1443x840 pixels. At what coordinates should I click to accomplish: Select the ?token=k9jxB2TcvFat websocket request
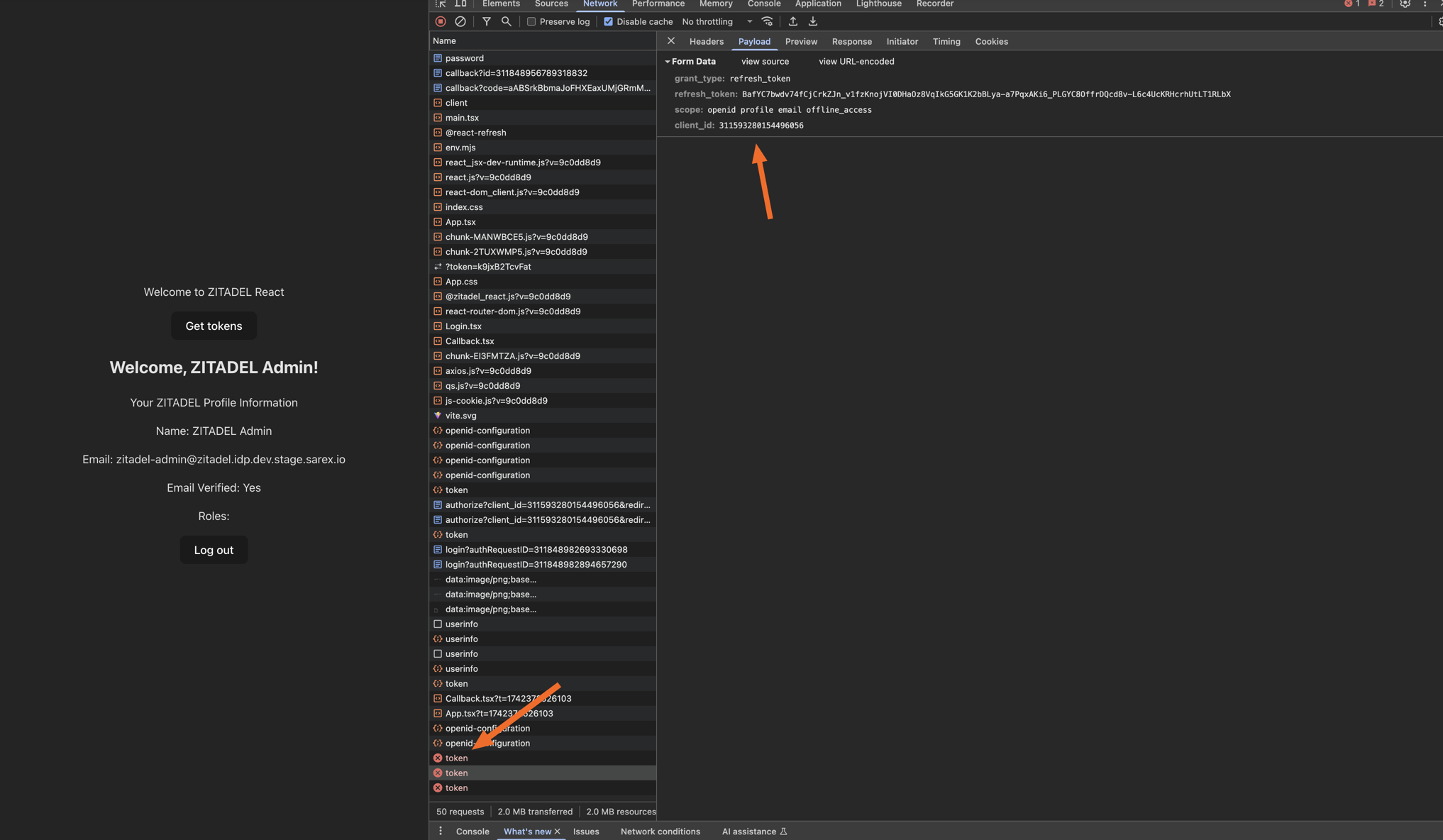pyautogui.click(x=543, y=267)
